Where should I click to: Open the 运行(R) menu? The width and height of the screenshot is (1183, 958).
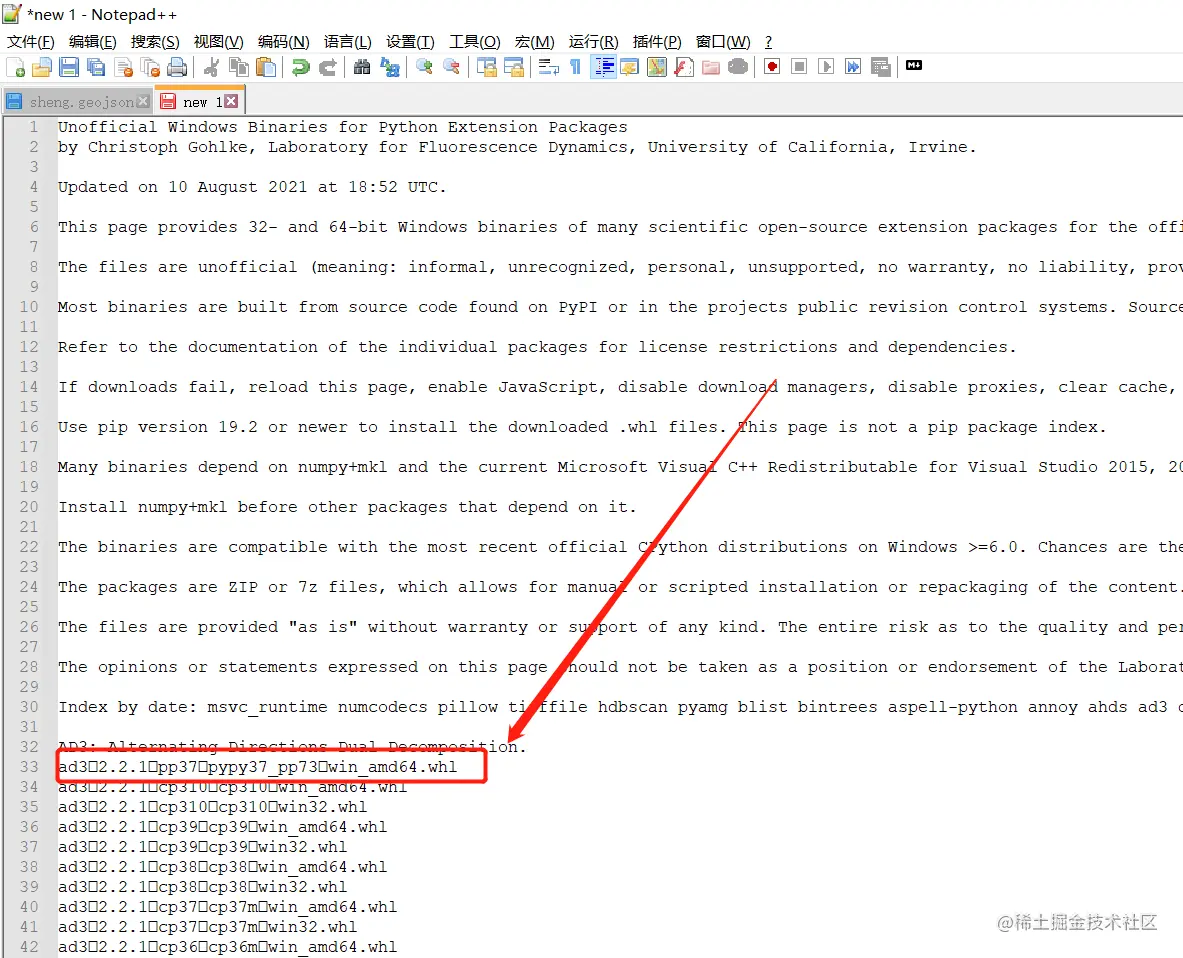coord(593,41)
